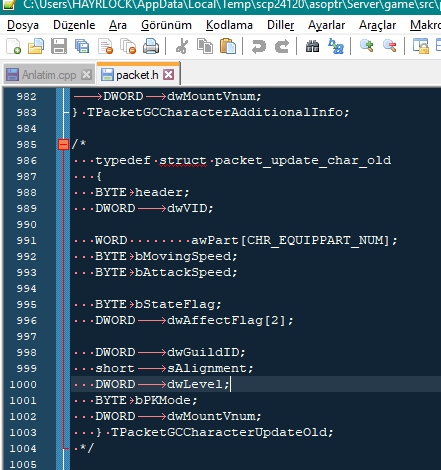Open the Görünüm menu

click(x=166, y=25)
